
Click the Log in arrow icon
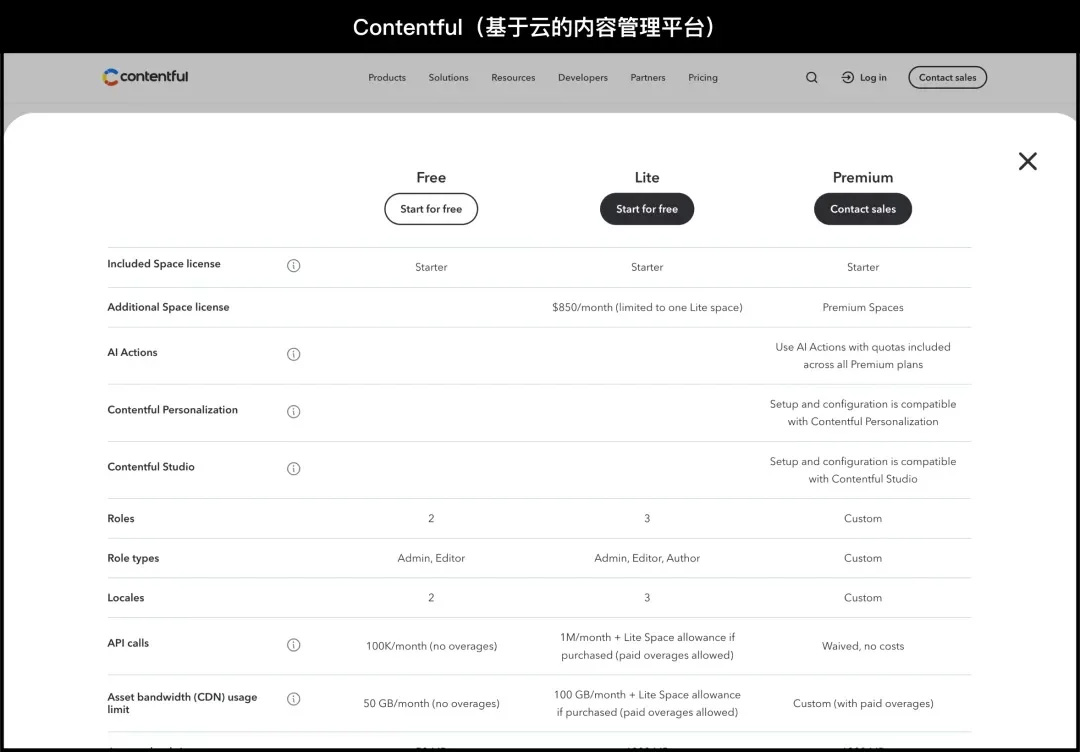848,78
